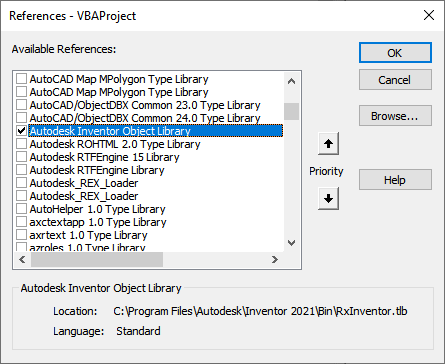Click the Cancel button
The image size is (445, 364).
pyautogui.click(x=395, y=80)
